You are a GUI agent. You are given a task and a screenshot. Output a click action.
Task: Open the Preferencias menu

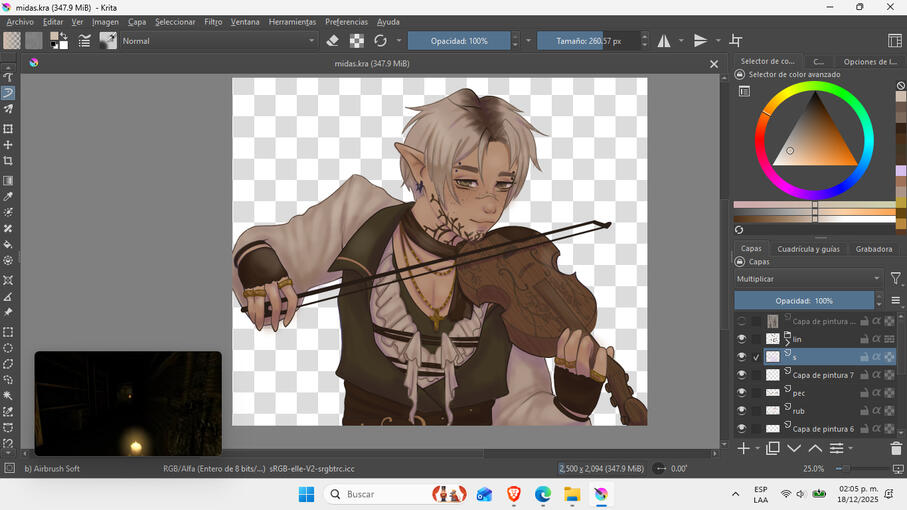[346, 22]
